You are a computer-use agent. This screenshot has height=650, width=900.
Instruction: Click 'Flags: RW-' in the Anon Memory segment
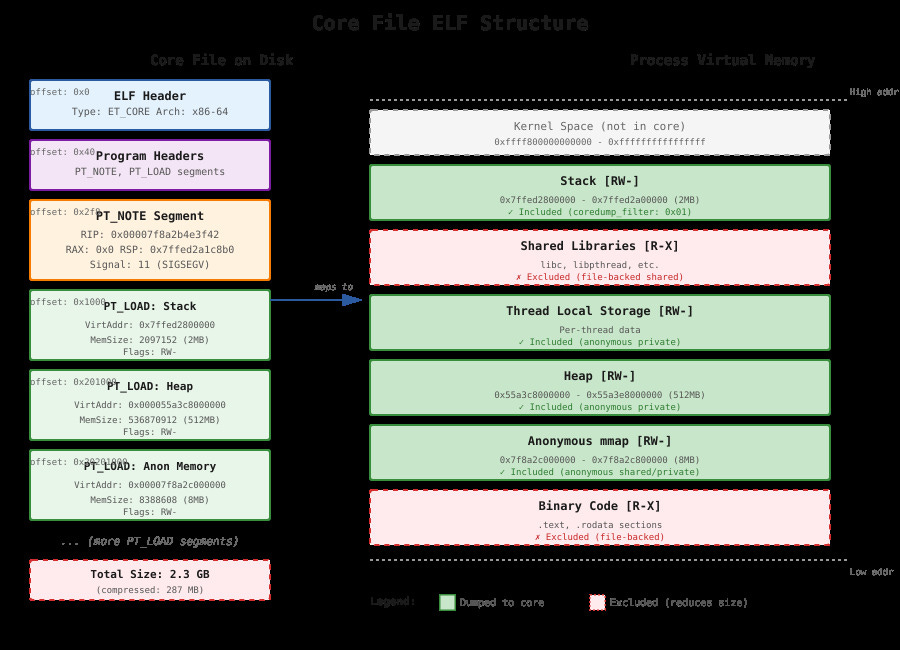(x=150, y=512)
